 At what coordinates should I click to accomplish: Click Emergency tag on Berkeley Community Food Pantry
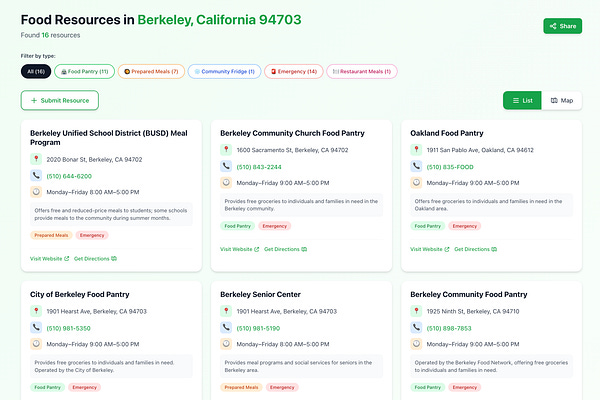pyautogui.click(x=465, y=387)
